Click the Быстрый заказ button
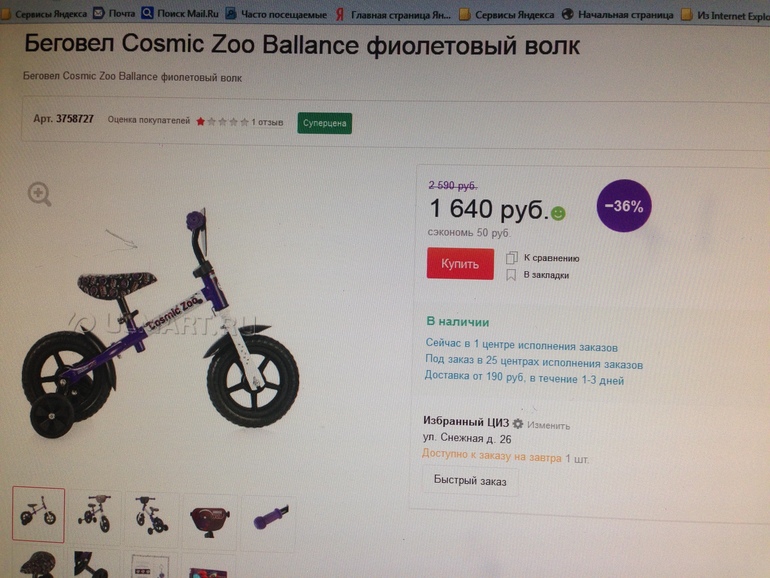Viewport: 770px width, 578px height. [x=470, y=481]
